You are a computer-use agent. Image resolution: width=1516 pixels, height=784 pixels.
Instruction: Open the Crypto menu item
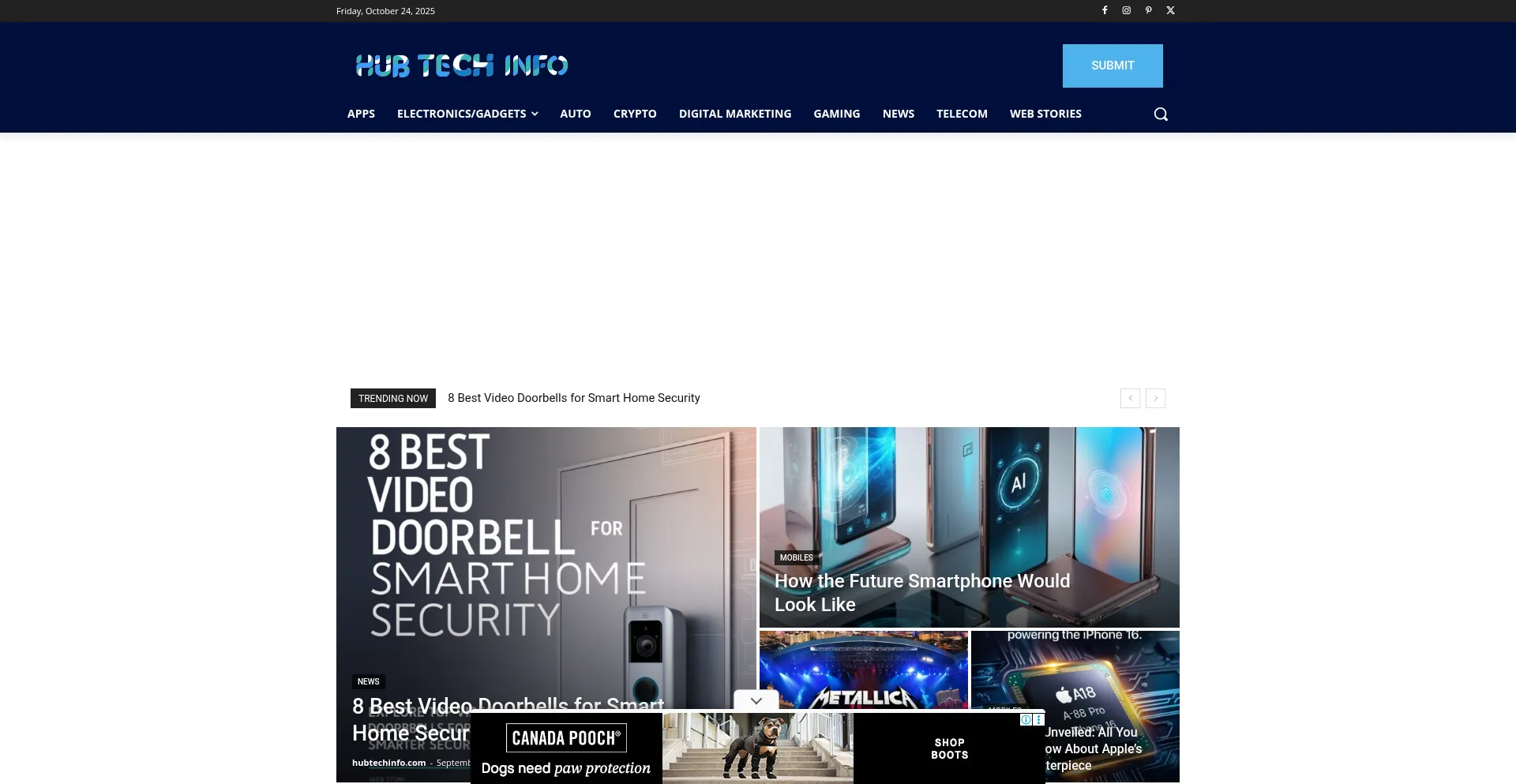(635, 114)
